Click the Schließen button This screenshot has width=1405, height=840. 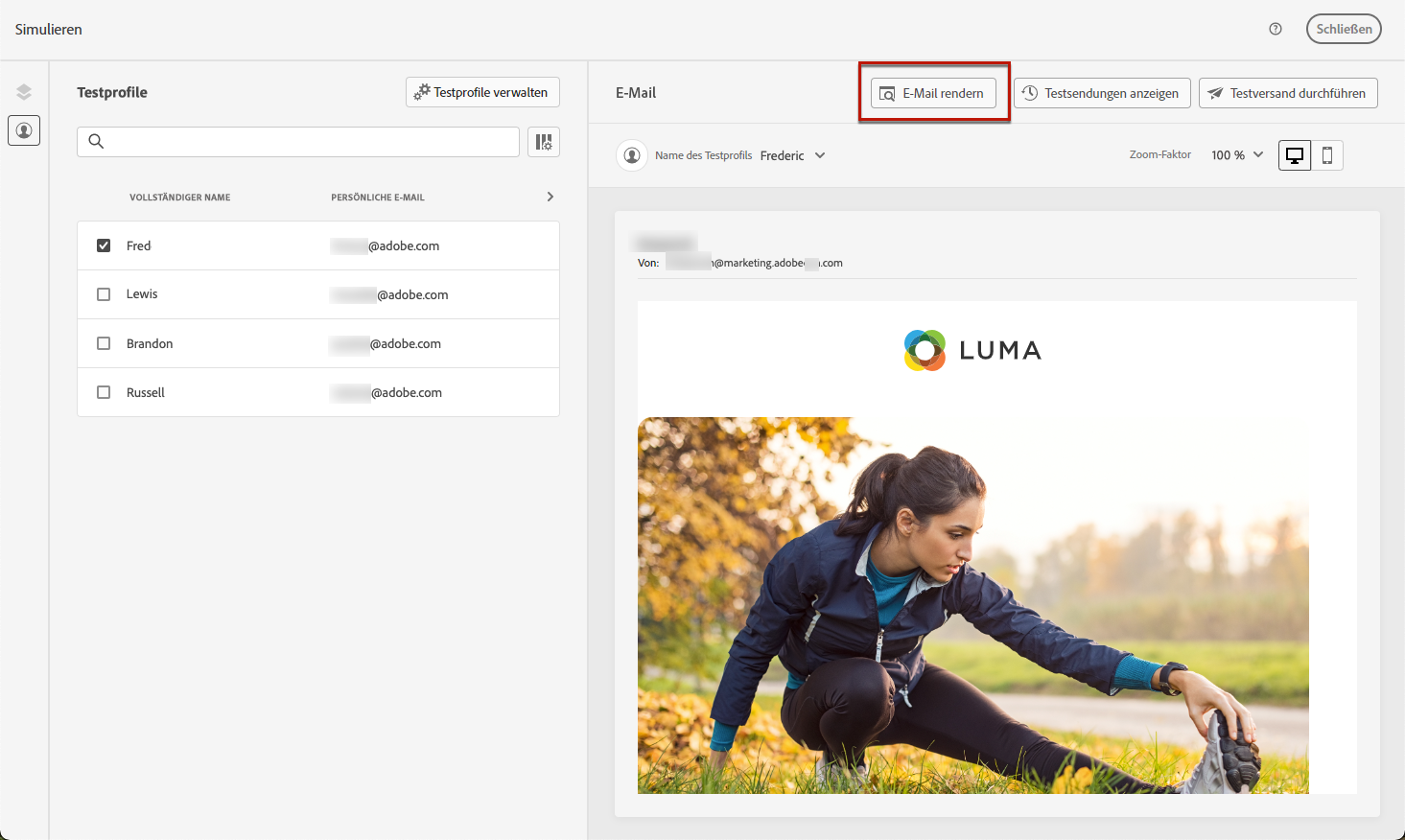tap(1344, 29)
